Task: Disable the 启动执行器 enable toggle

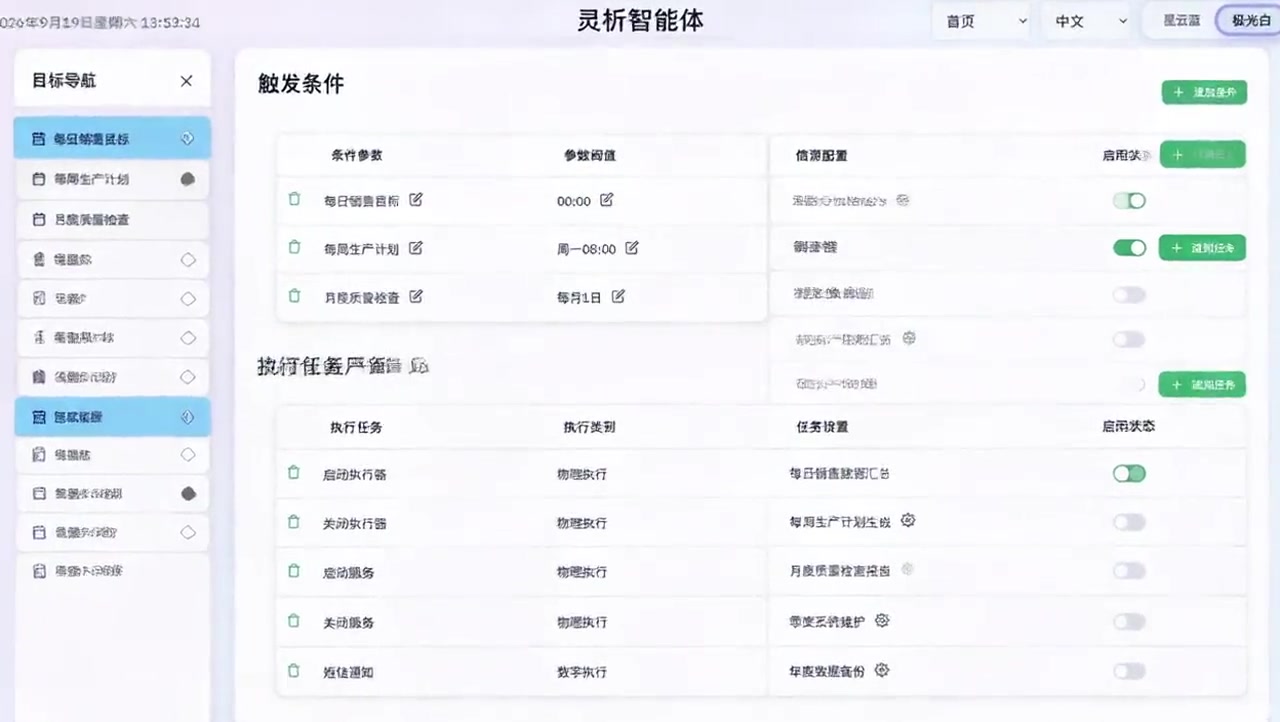Action: click(1129, 473)
